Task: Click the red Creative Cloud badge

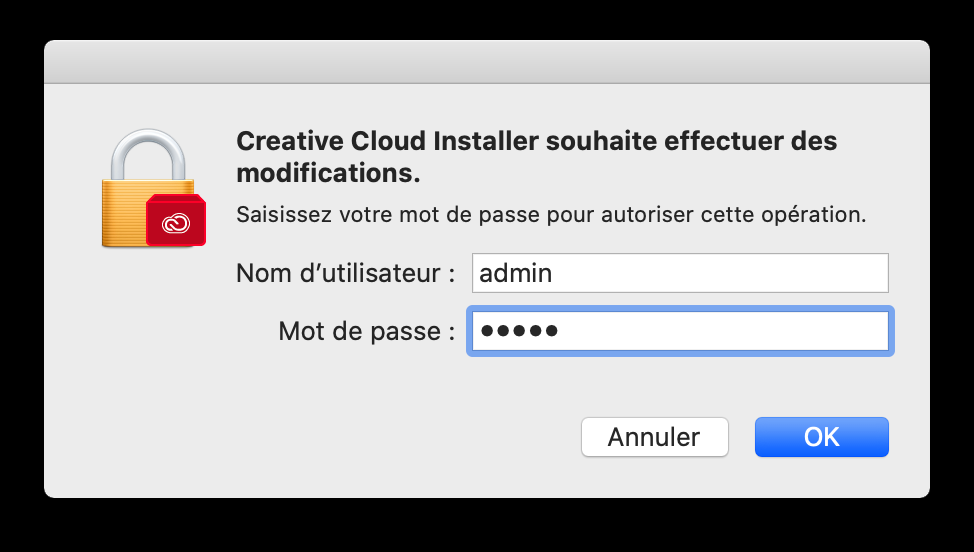Action: point(175,220)
